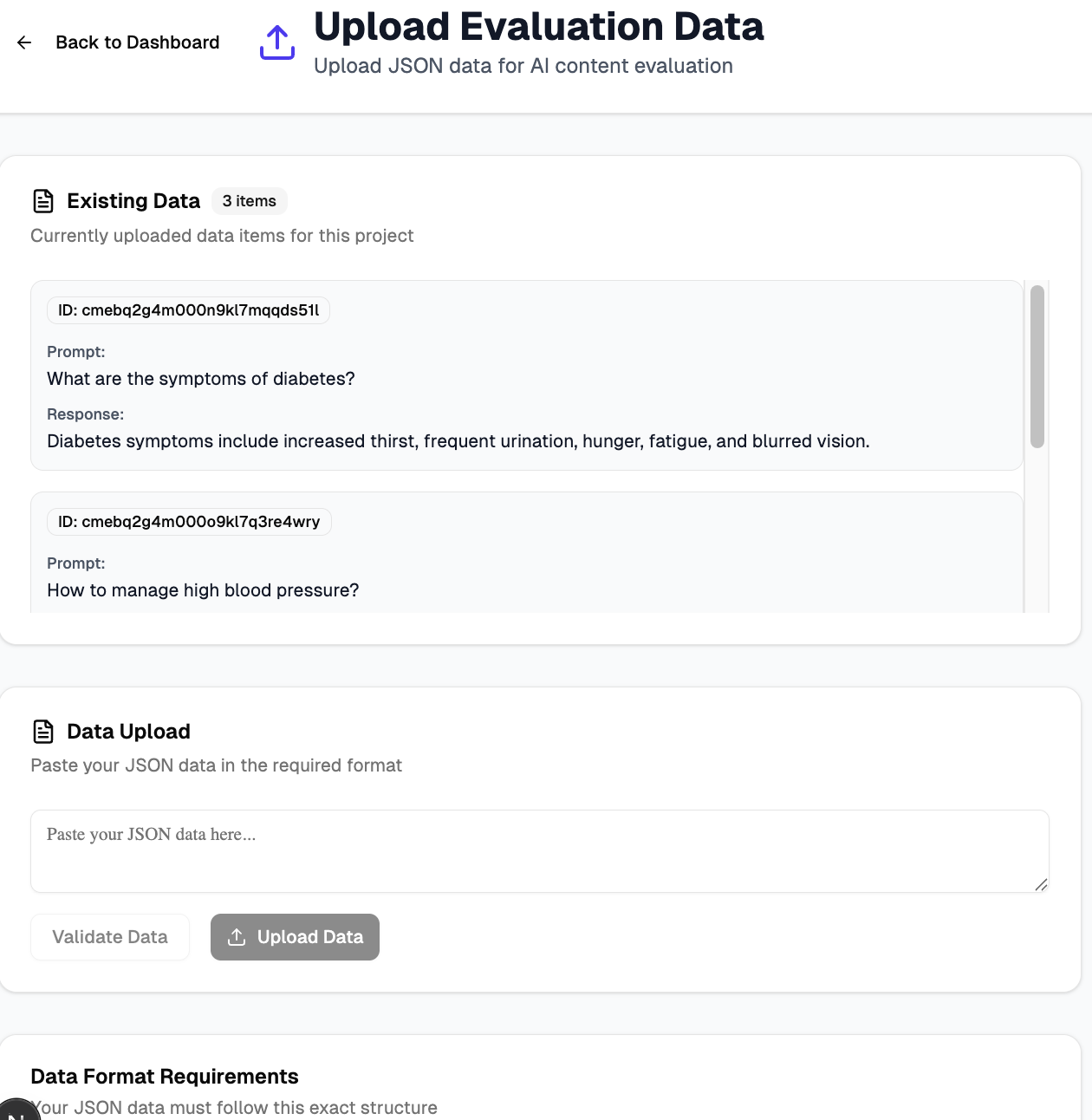The height and width of the screenshot is (1120, 1092).
Task: Click the diabetes symptoms response text
Action: point(458,441)
